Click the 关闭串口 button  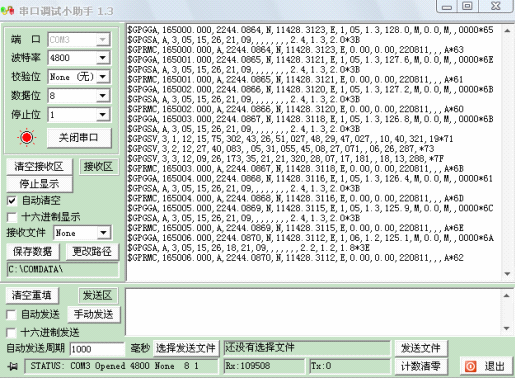pos(79,137)
